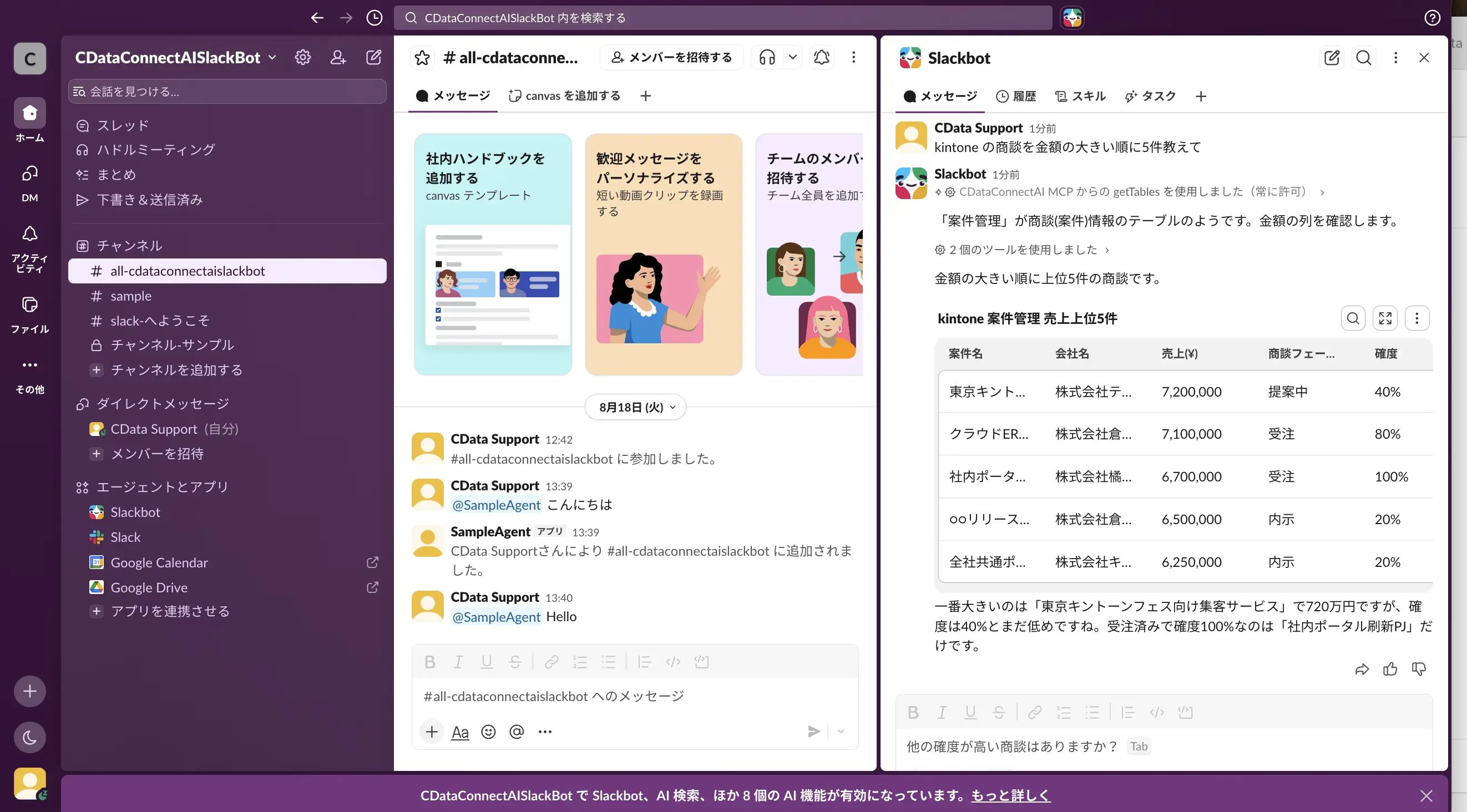Image resolution: width=1467 pixels, height=812 pixels.
Task: Open channel notification bell settings
Action: click(x=821, y=58)
